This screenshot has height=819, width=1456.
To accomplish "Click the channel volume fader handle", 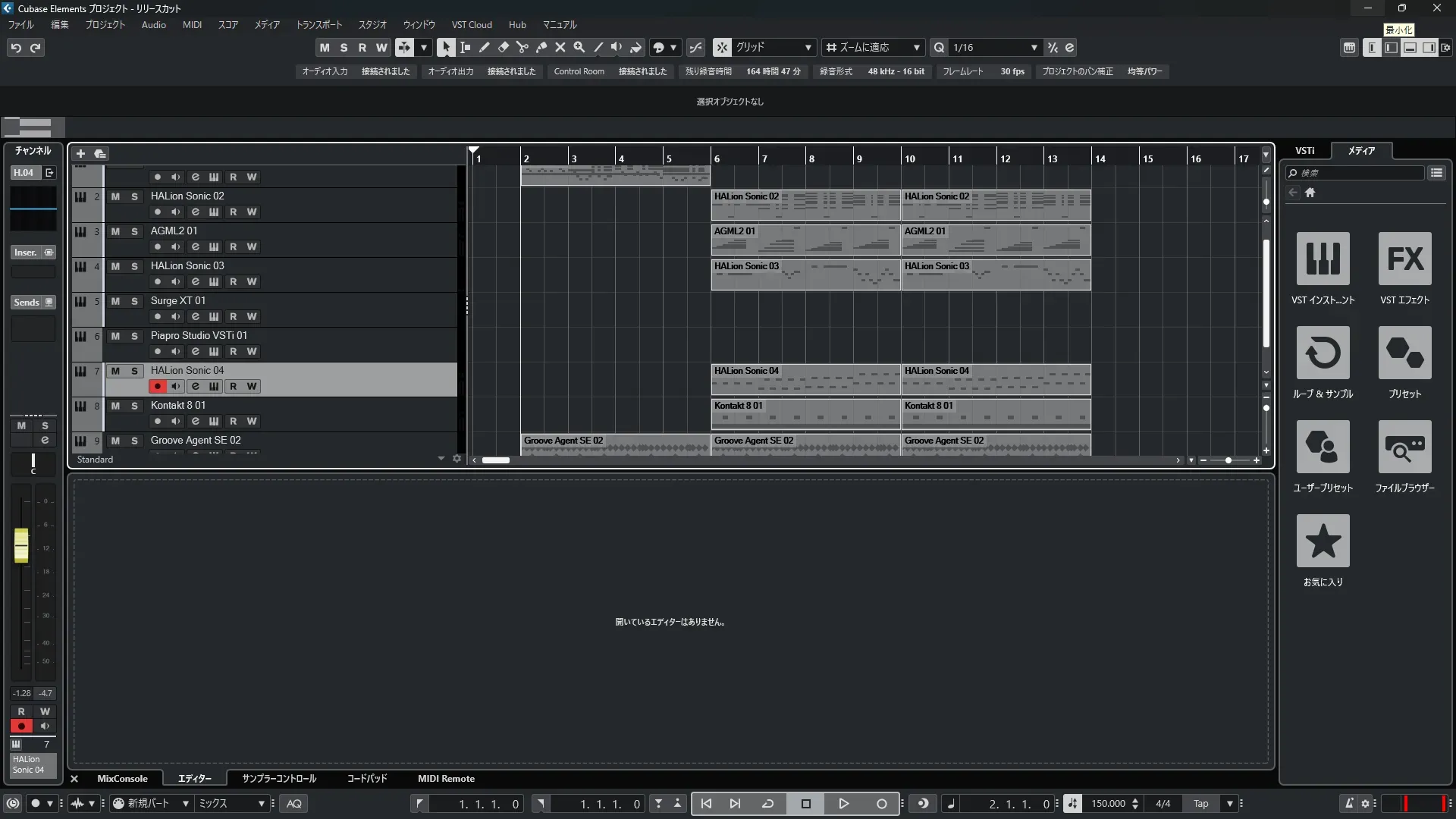I will click(x=21, y=544).
